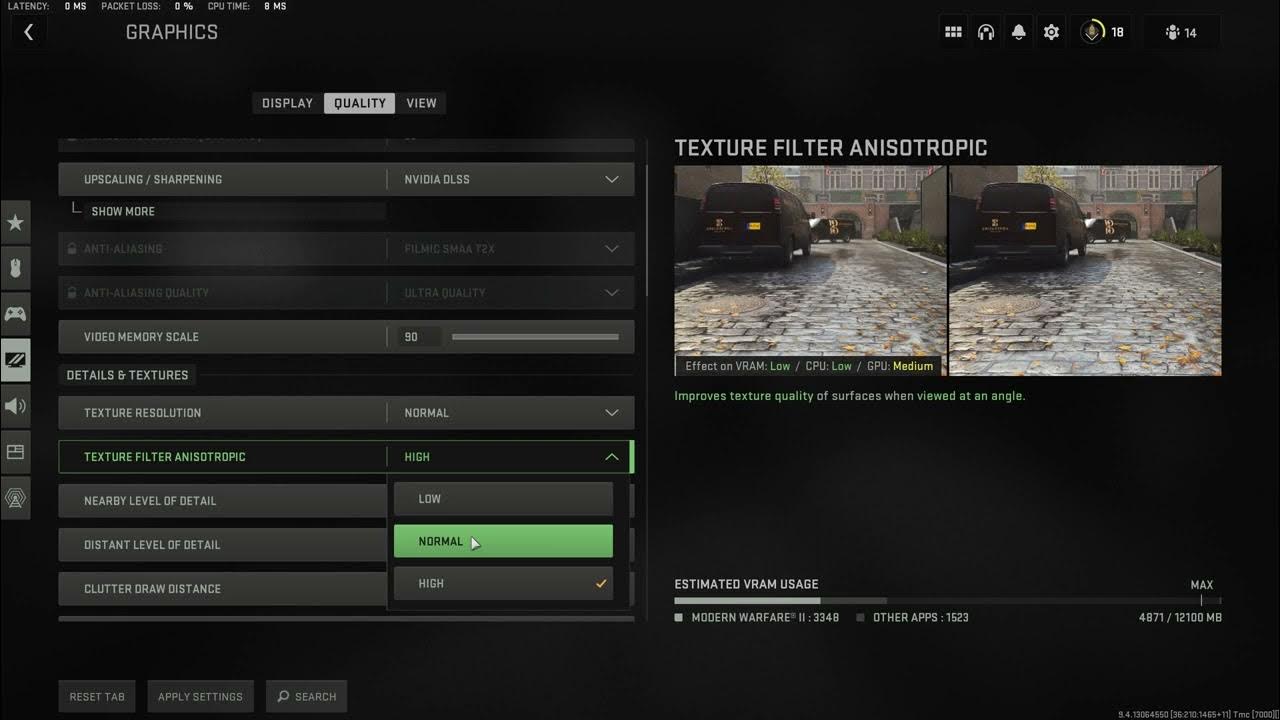The height and width of the screenshot is (720, 1280).
Task: Click the Texture Filter Anisotropic label
Action: coord(165,457)
